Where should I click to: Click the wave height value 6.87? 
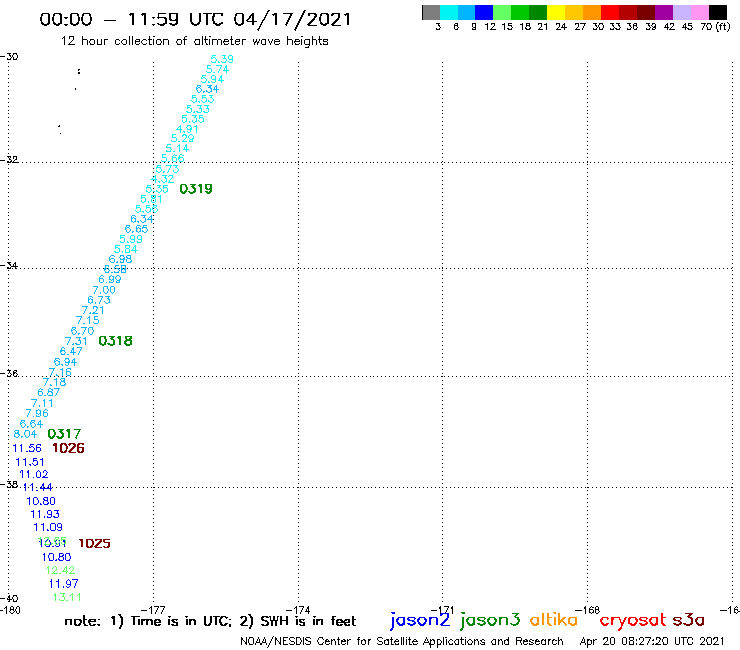(x=49, y=392)
